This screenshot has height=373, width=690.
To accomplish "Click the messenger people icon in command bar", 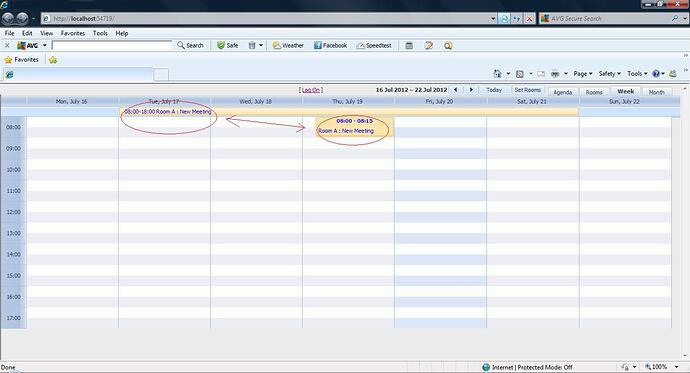I will pyautogui.click(x=673, y=73).
